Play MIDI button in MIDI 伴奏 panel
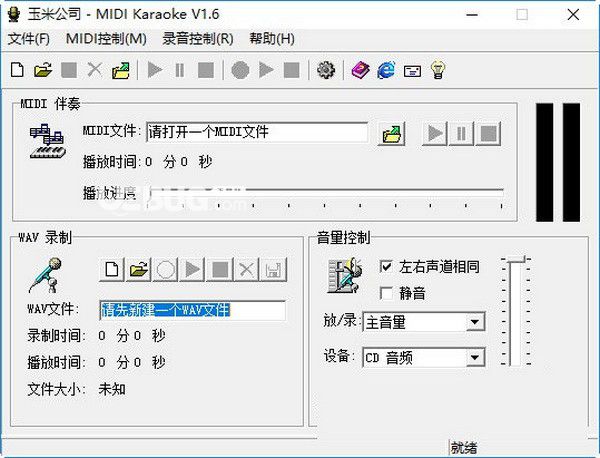Viewport: 600px width, 458px height. tap(435, 134)
